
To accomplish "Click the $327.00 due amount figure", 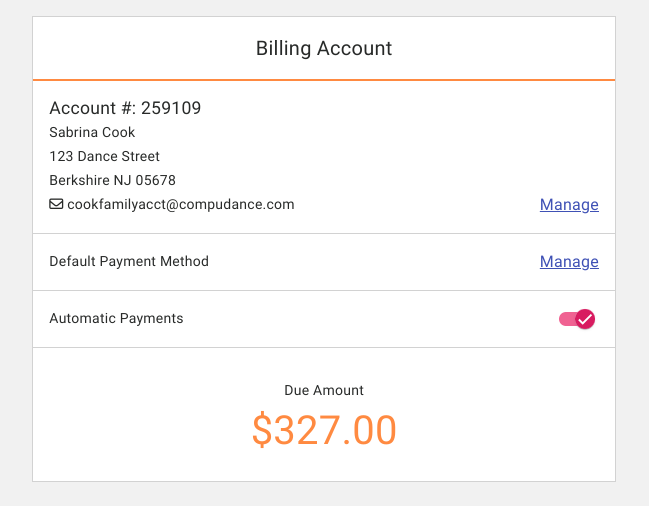I will click(324, 429).
